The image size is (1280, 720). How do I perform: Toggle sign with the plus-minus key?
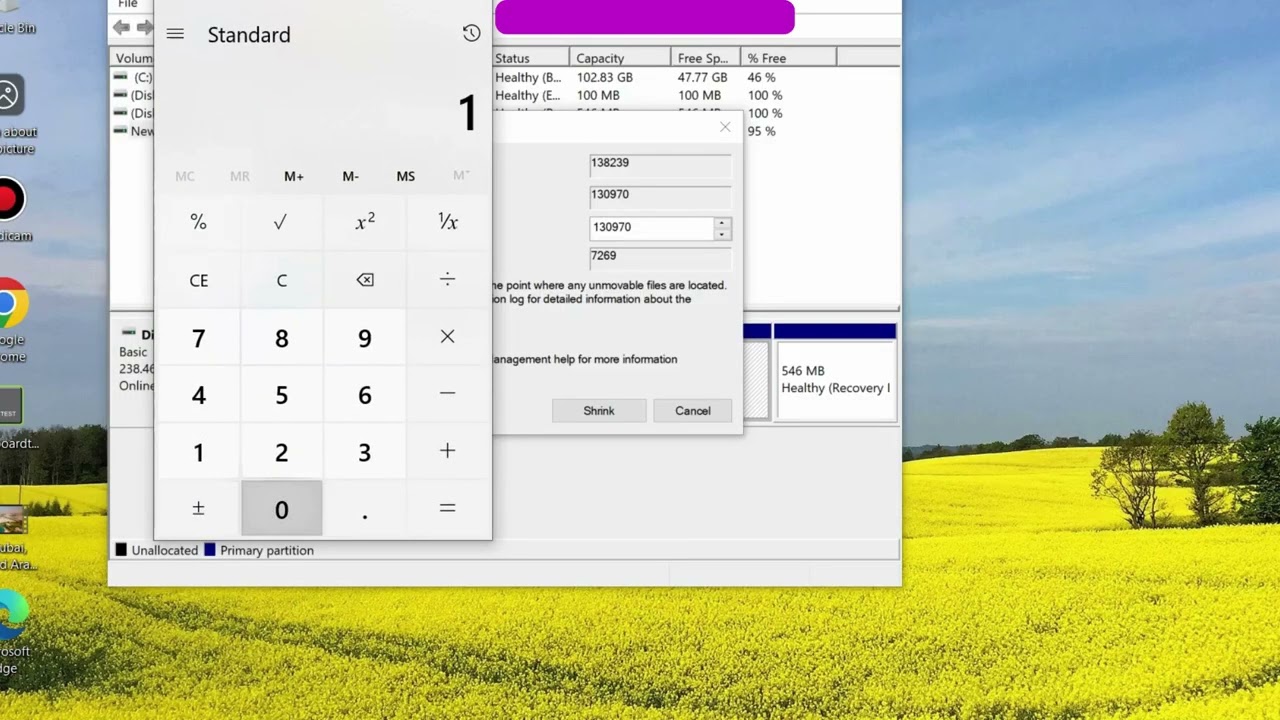click(198, 509)
